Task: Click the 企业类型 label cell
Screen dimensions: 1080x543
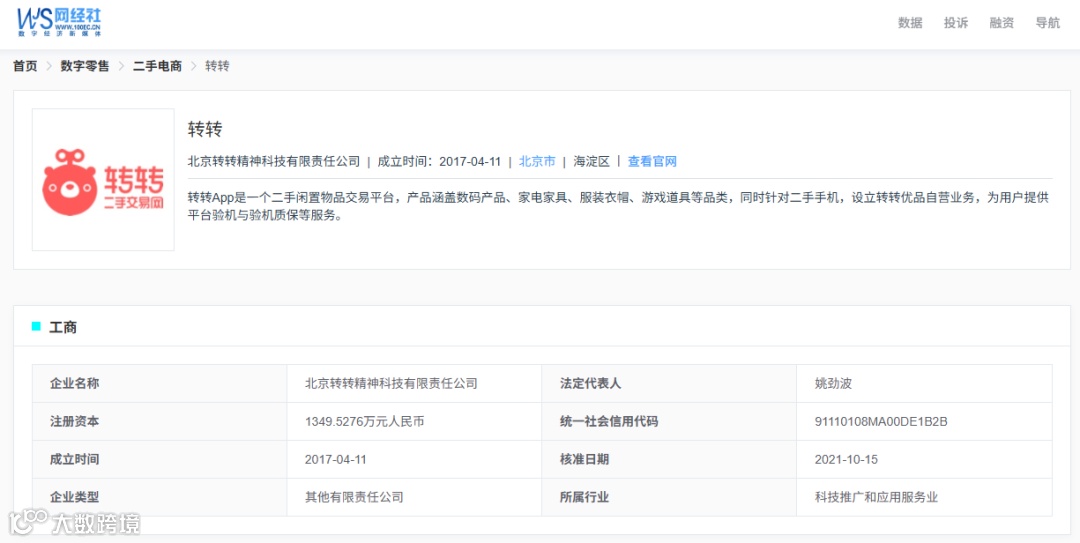Action: 160,497
